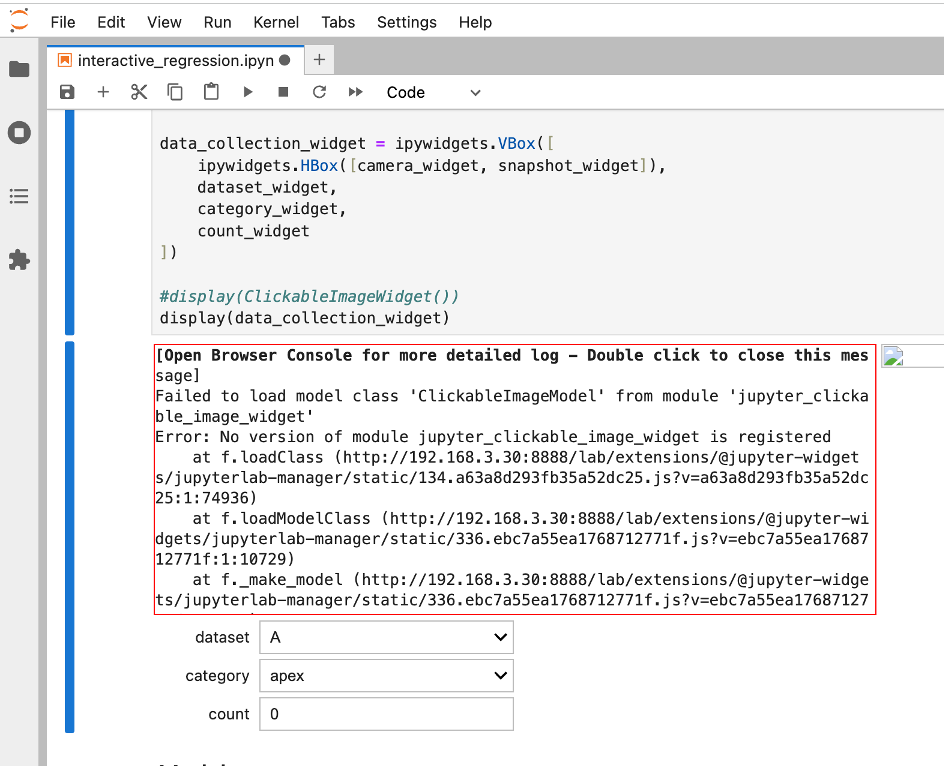Click the 'Error: No version of module' line
The width and height of the screenshot is (944, 766).
click(x=493, y=437)
